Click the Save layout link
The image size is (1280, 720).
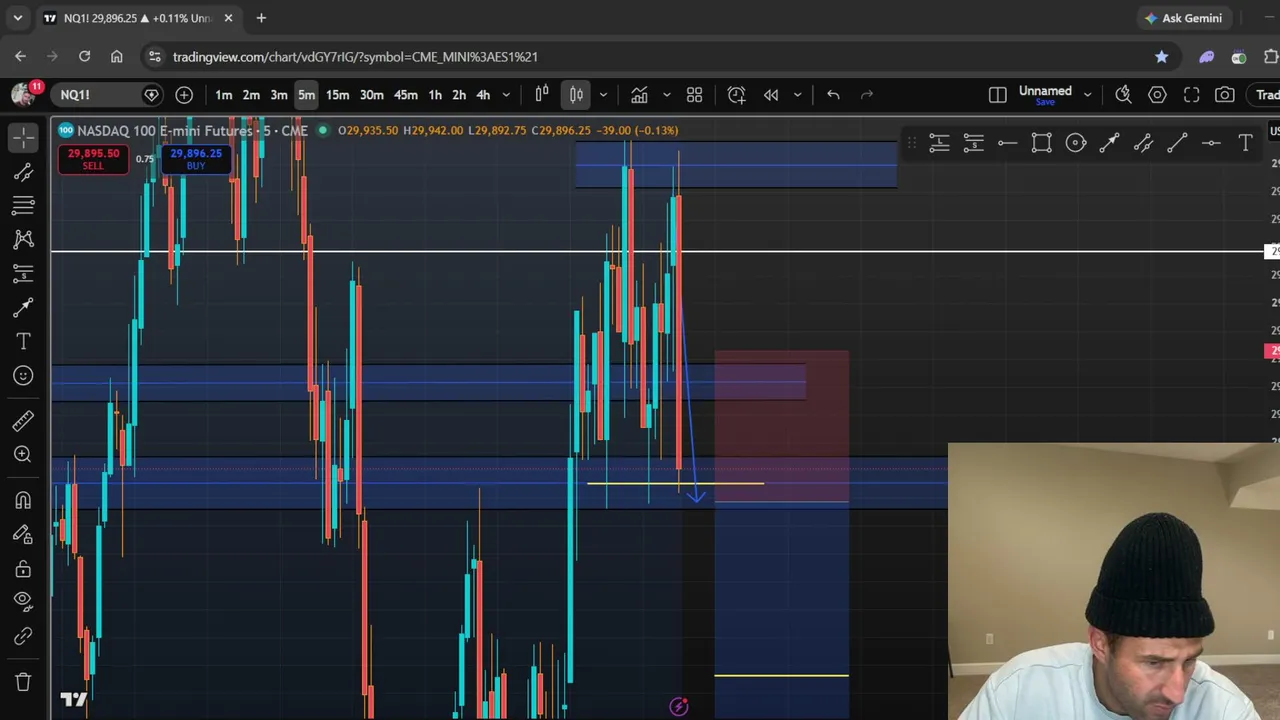point(1045,102)
